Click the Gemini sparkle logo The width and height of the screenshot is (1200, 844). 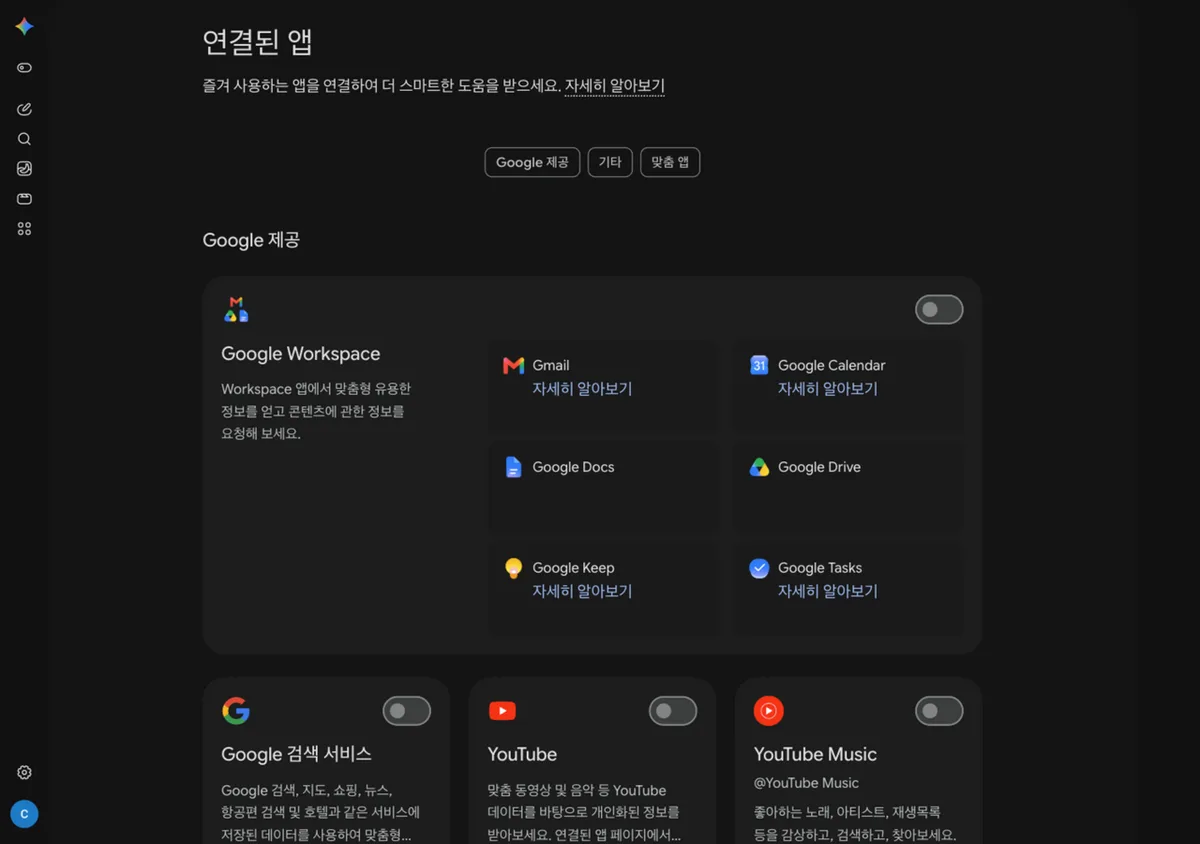25,27
